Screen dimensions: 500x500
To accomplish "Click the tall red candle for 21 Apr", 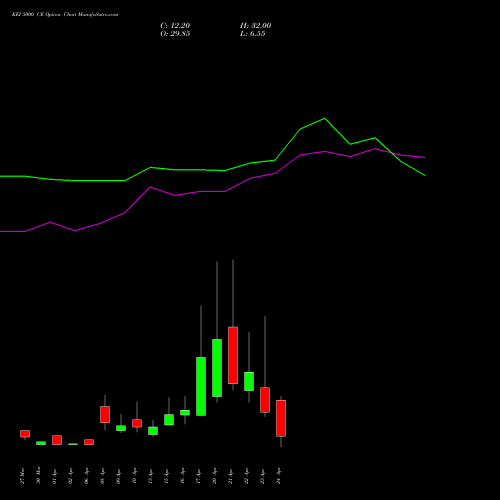I will [233, 355].
